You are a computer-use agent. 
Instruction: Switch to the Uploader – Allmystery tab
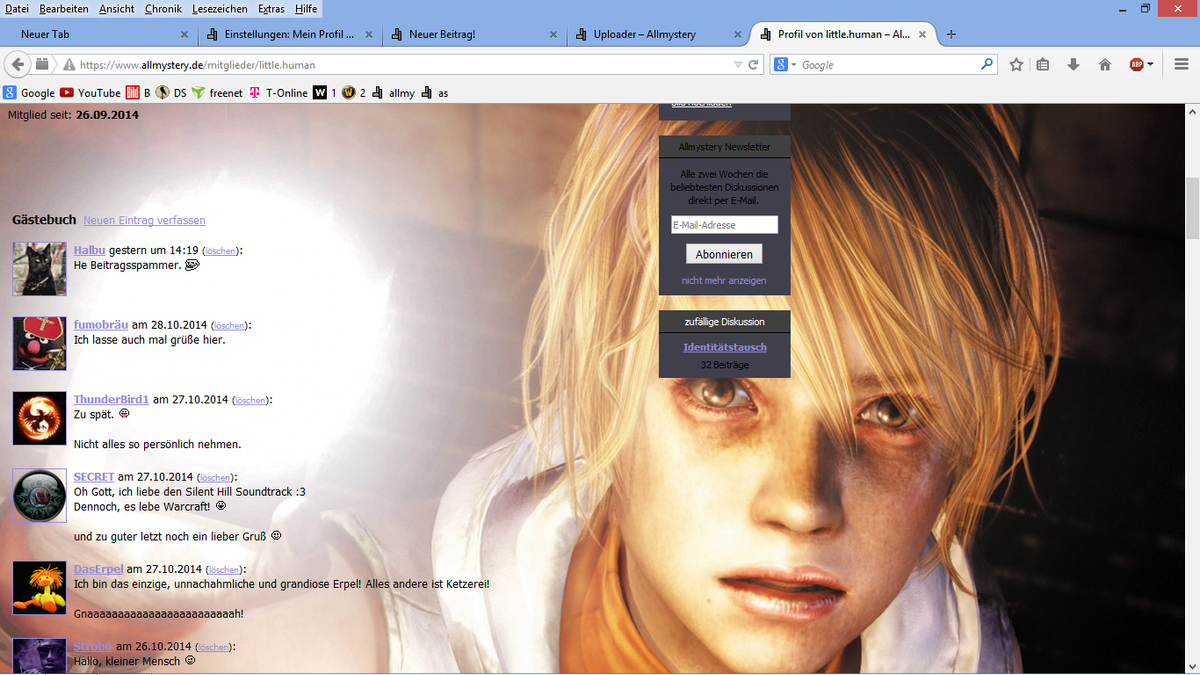click(x=659, y=34)
